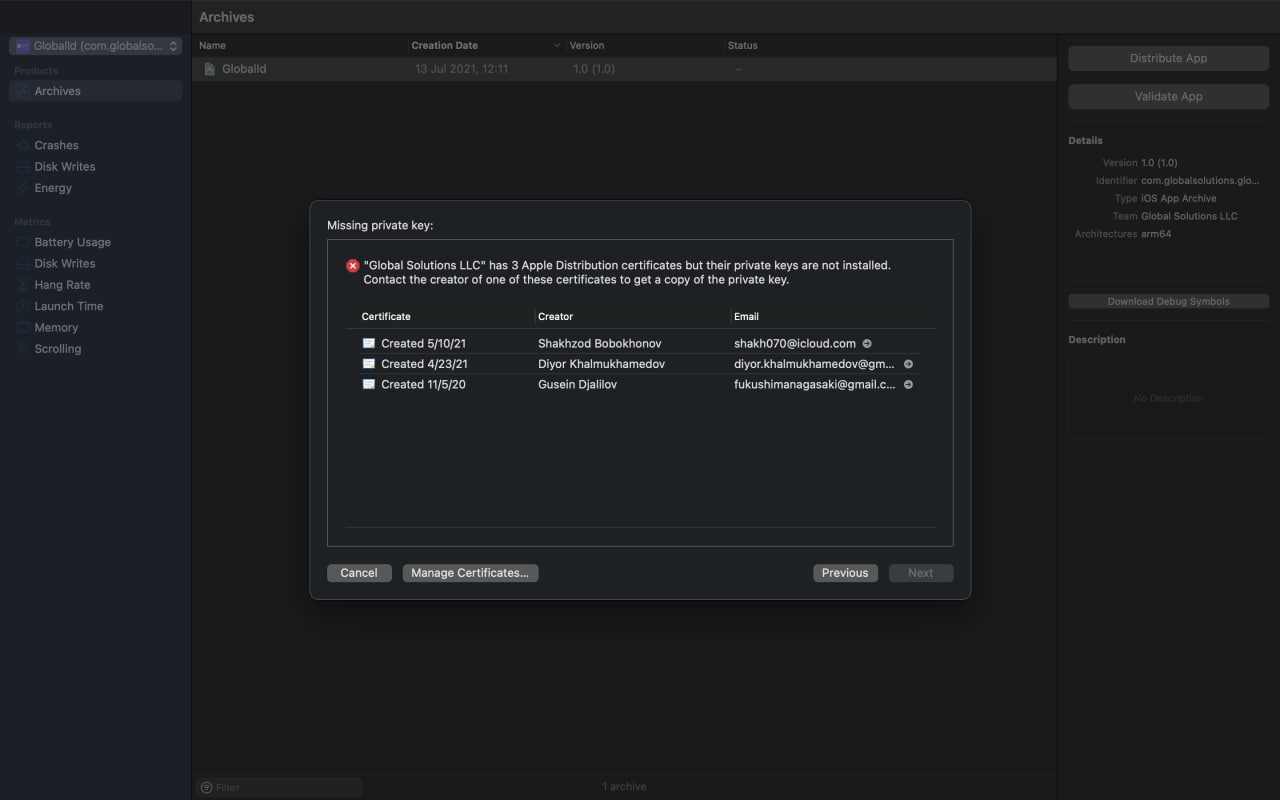Open the GlobalId app selector dropdown

[x=95, y=46]
